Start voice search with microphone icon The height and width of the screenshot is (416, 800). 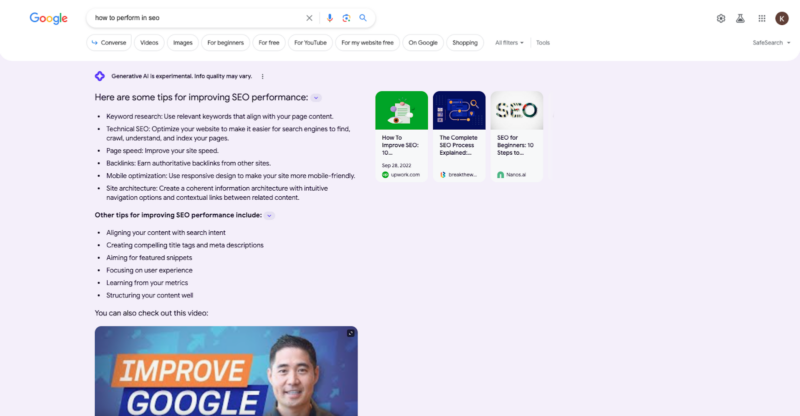click(330, 18)
